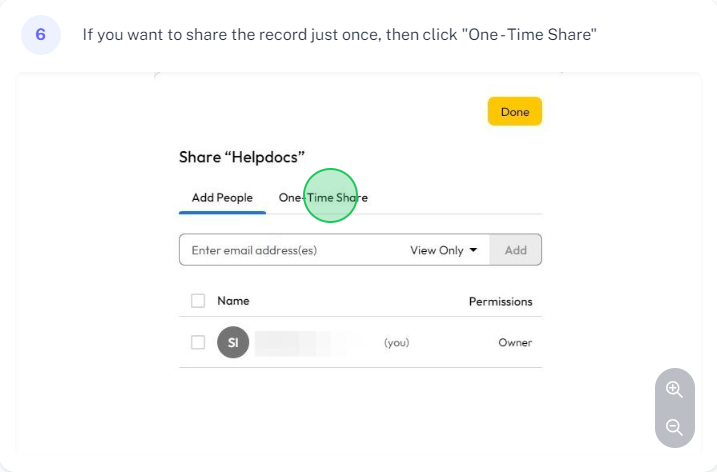Click the Share "Helpdocs" dialog title
717x472 pixels.
(x=242, y=157)
